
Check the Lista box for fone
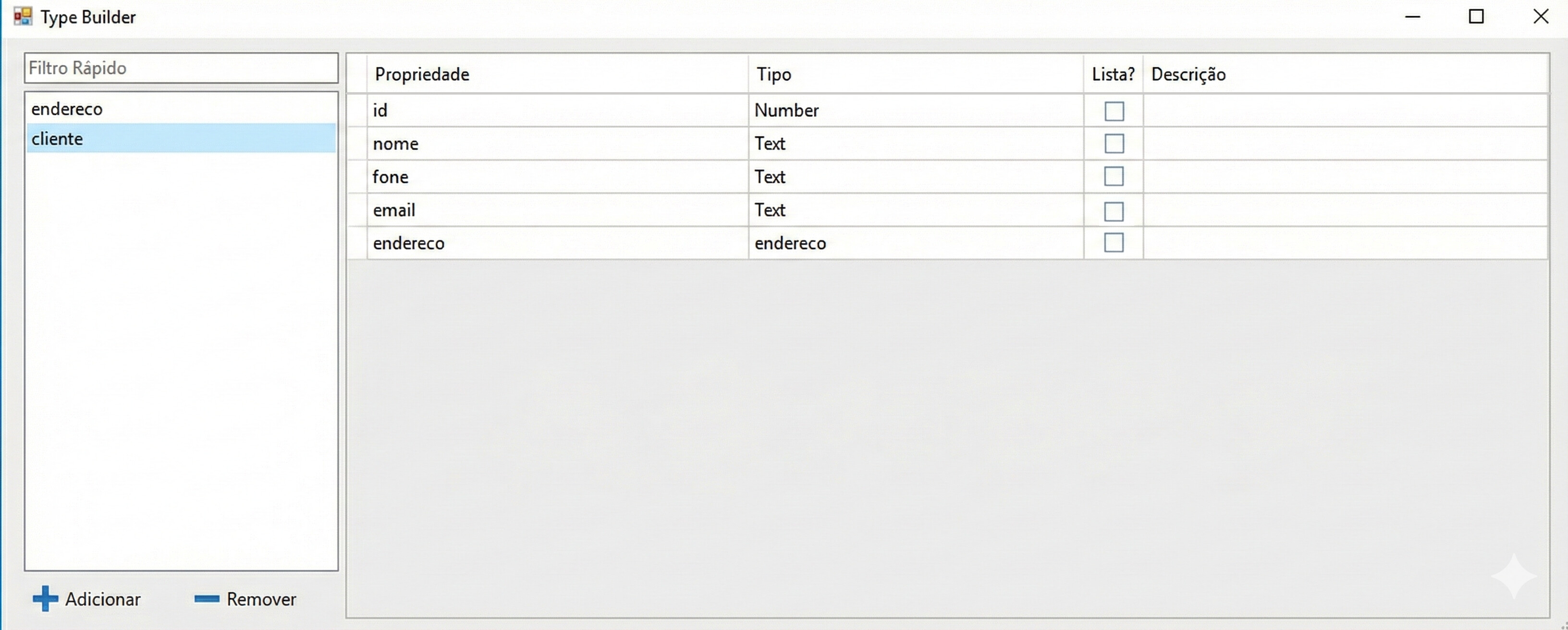(1114, 177)
